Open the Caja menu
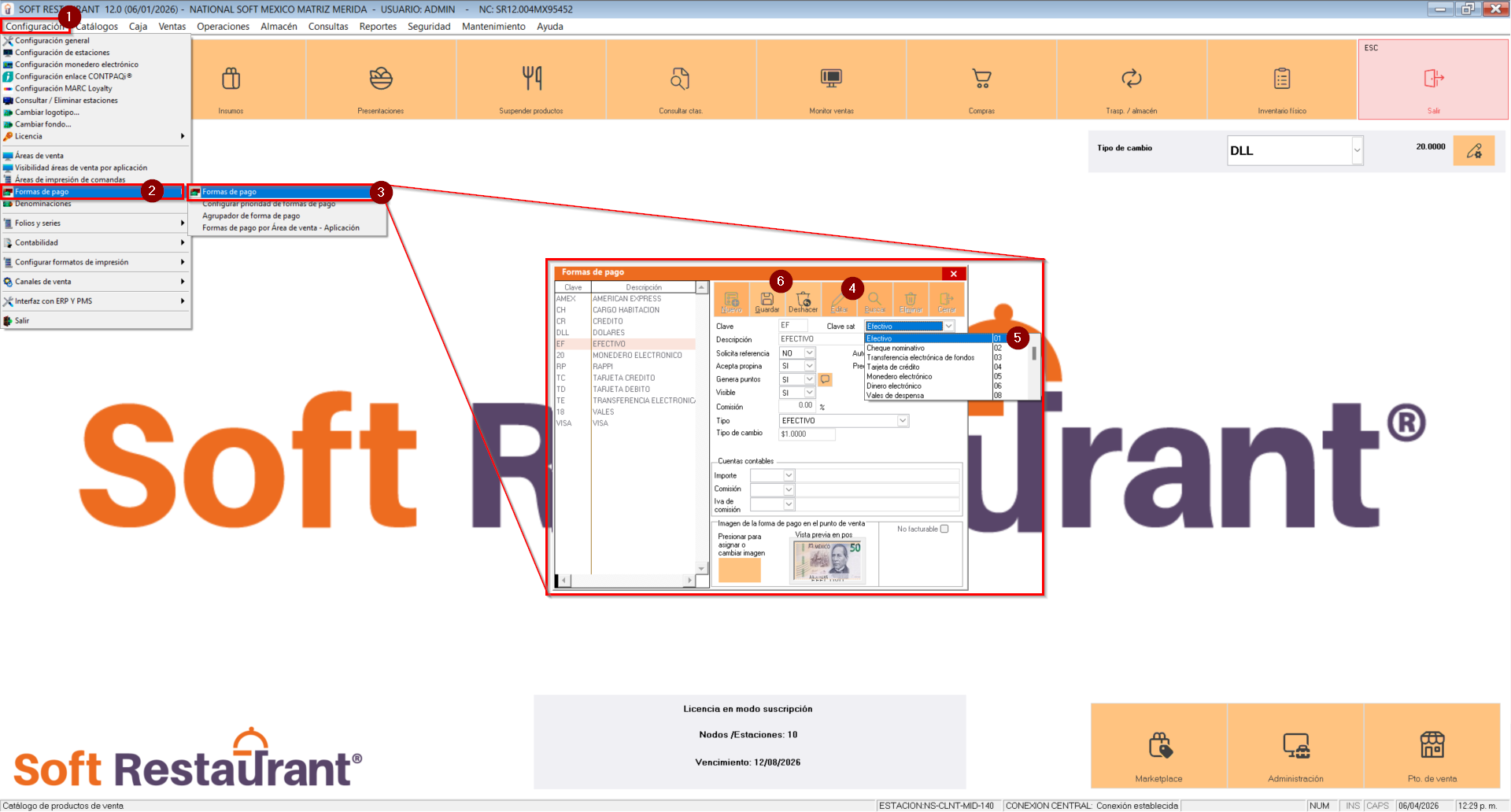Screen dimensions: 1511x812 click(139, 27)
